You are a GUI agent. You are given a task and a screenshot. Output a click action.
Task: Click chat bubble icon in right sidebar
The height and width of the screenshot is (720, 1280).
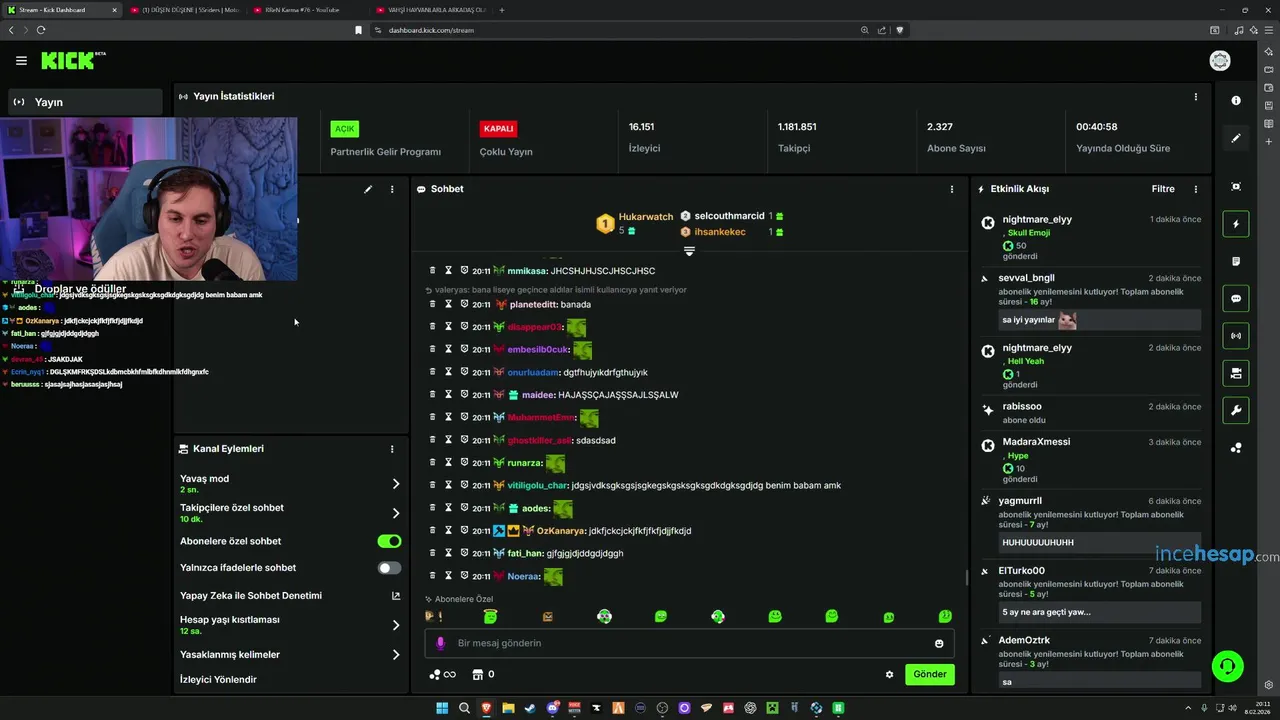pos(1236,298)
